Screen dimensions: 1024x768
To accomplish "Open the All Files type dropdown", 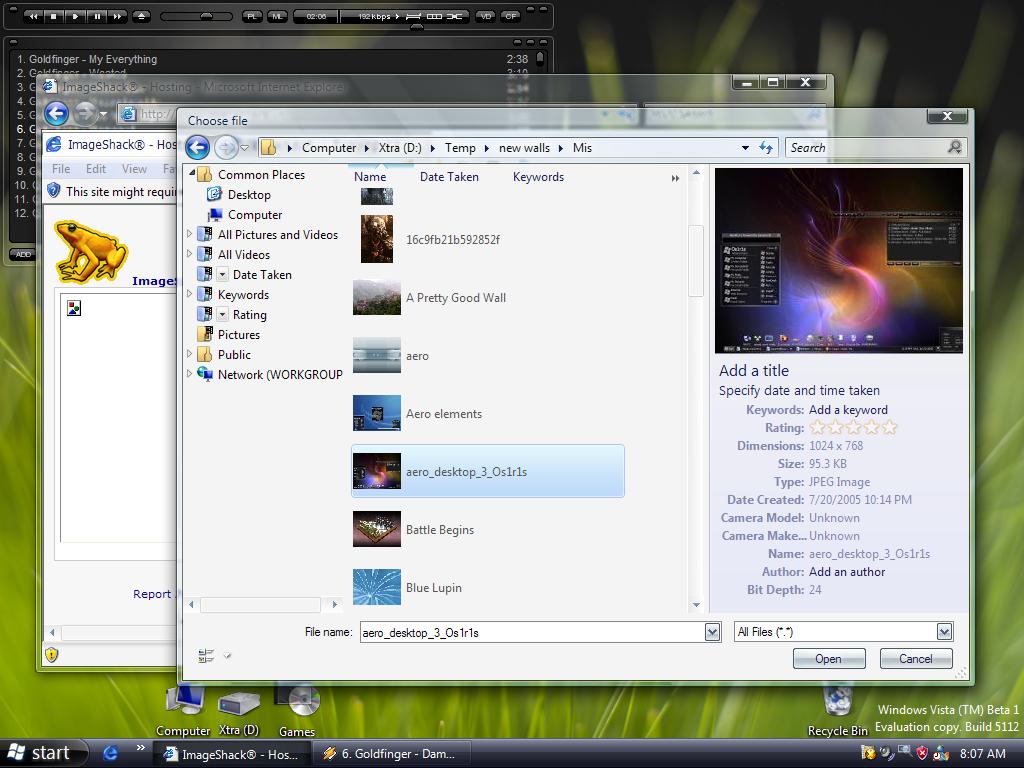I will click(x=943, y=631).
